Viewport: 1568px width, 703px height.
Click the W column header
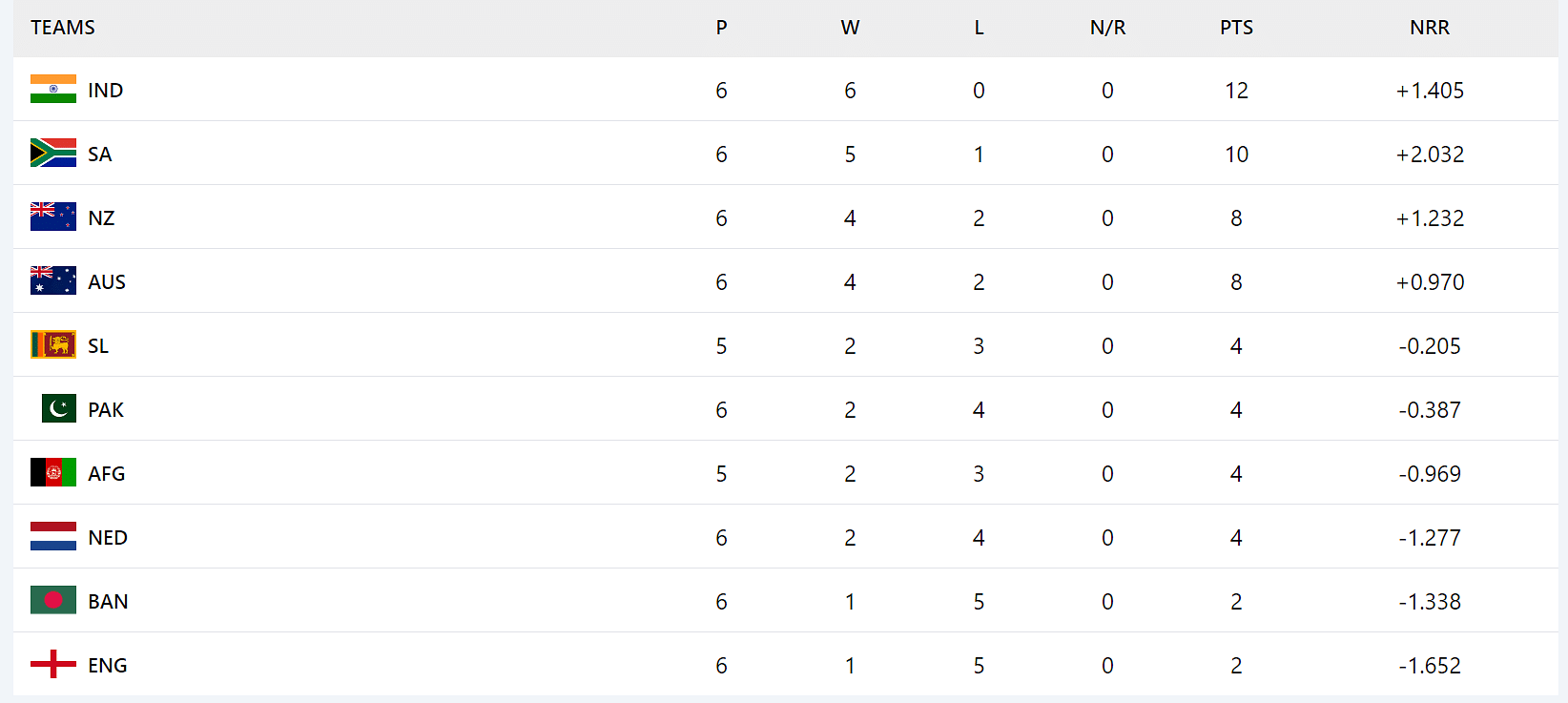[x=850, y=28]
